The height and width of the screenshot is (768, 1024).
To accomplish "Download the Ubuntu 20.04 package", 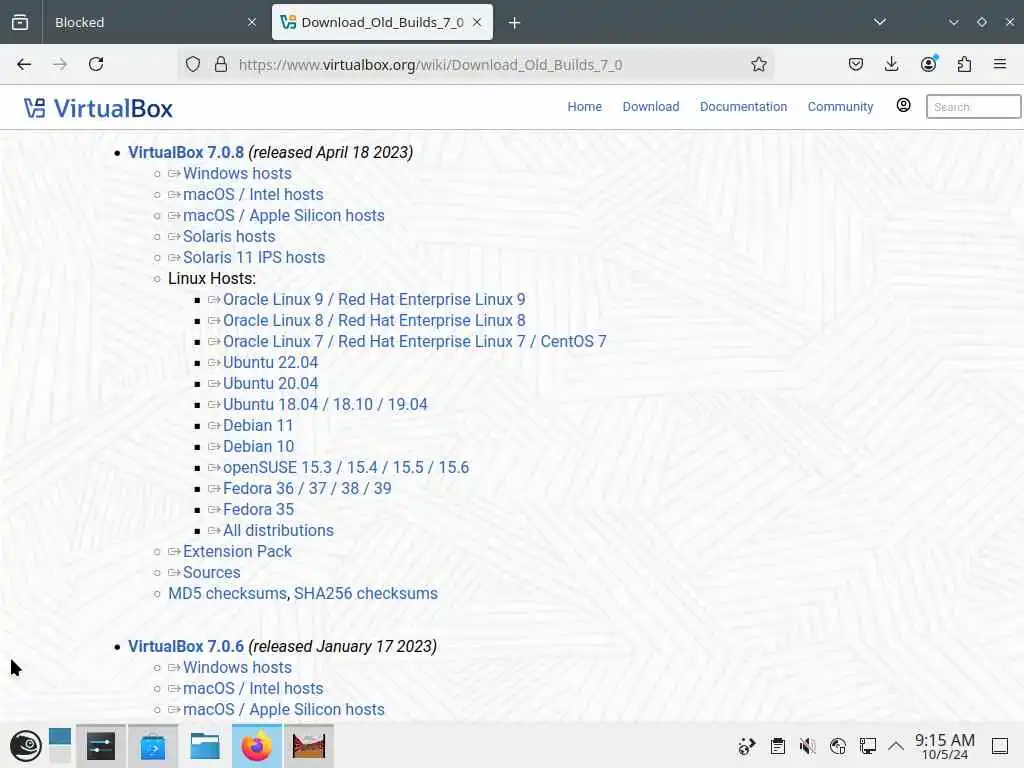I will (x=270, y=383).
